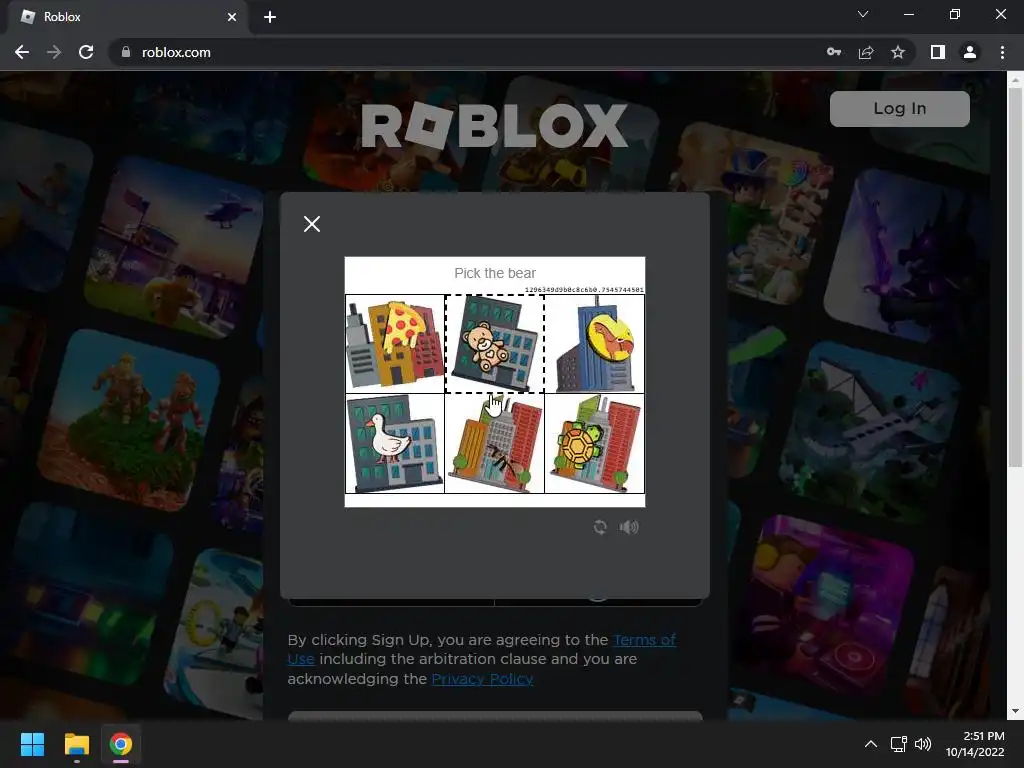Screen dimensions: 1024x768
Task: Select the duck picture tile
Action: (395, 443)
